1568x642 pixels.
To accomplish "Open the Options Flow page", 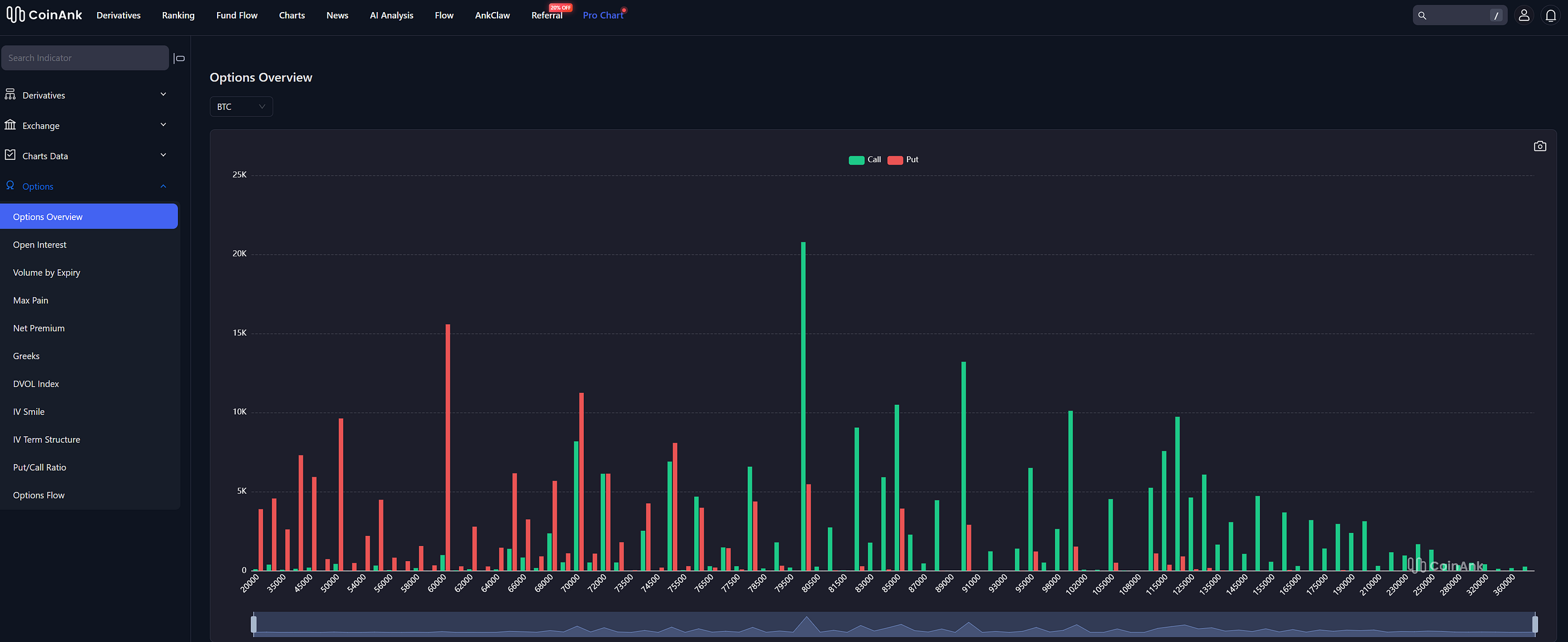I will 89,495.
